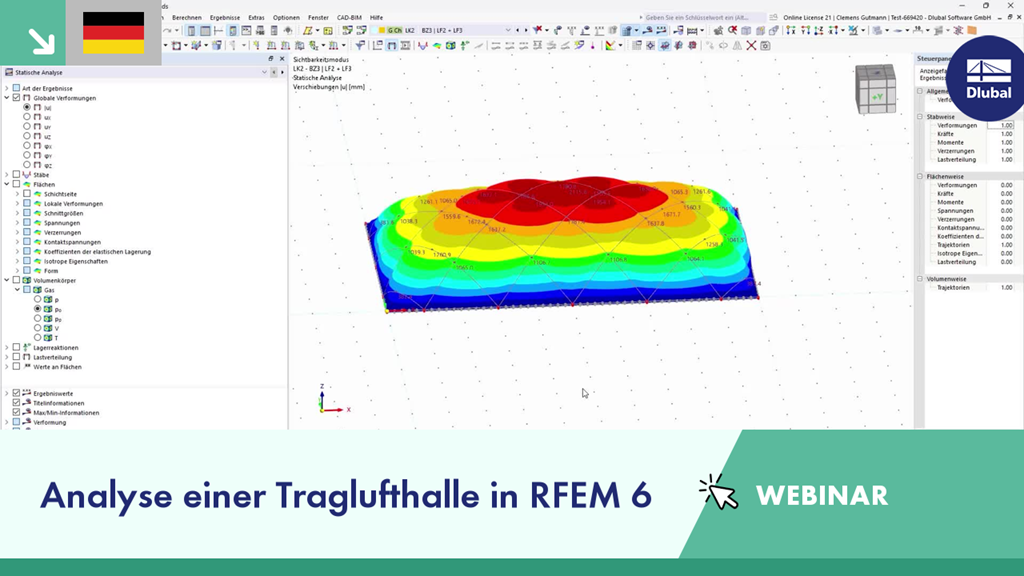Screen dimensions: 1024x576
Task: Open the Ergebnisse menu
Action: pyautogui.click(x=225, y=17)
